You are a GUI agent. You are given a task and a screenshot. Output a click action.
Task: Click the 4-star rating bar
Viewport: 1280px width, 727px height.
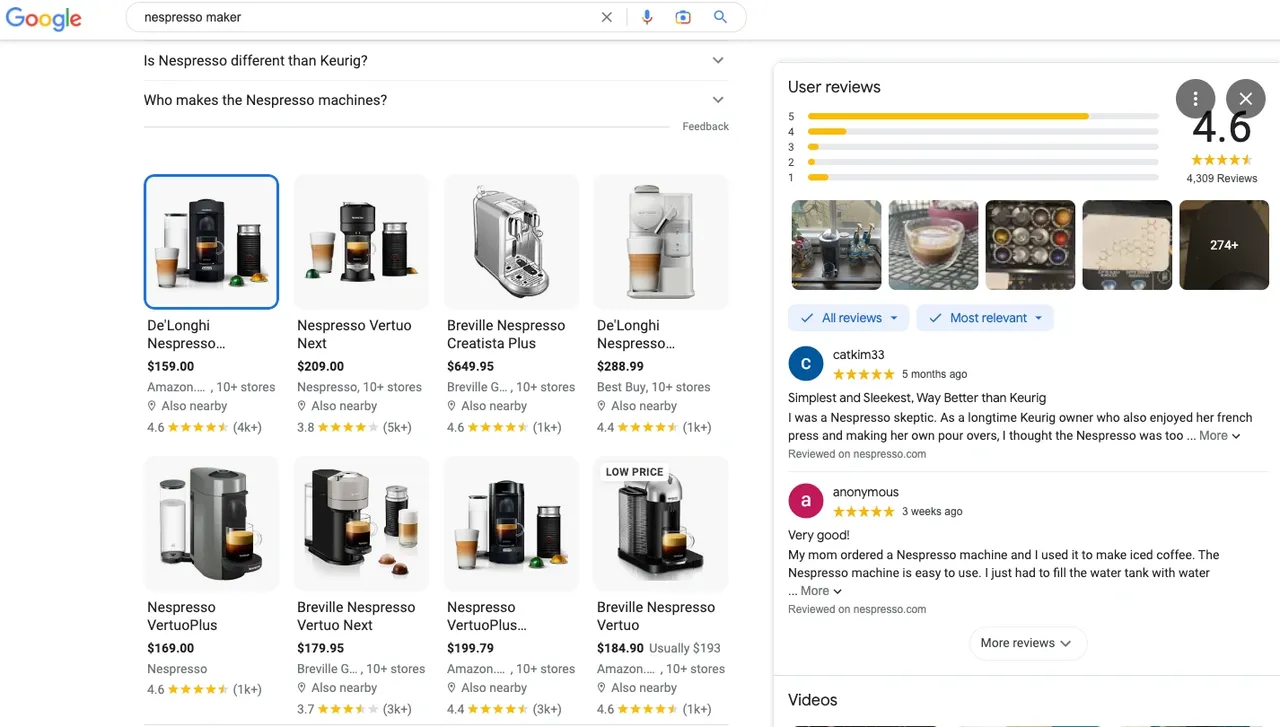click(983, 132)
